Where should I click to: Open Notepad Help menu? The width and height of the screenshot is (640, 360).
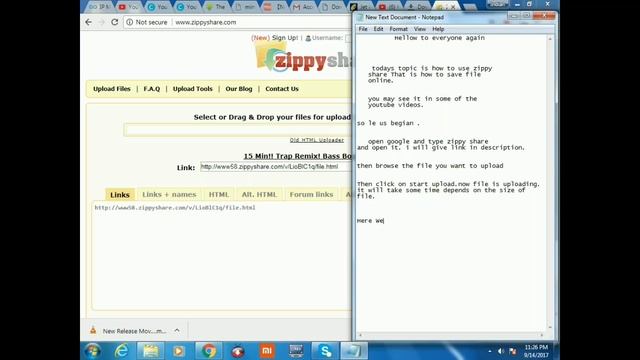point(438,29)
